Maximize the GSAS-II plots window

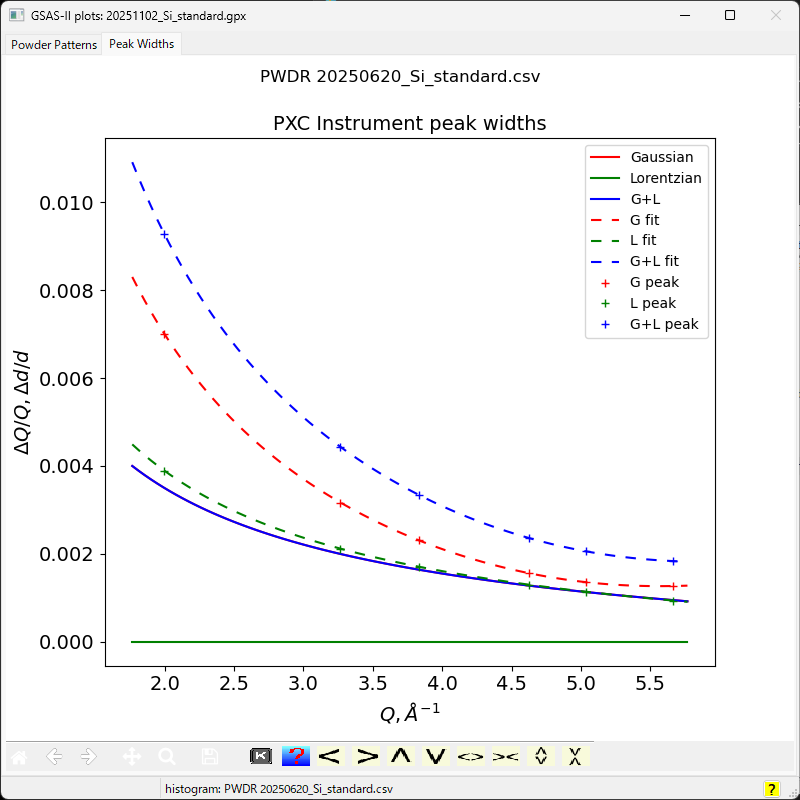pos(730,16)
